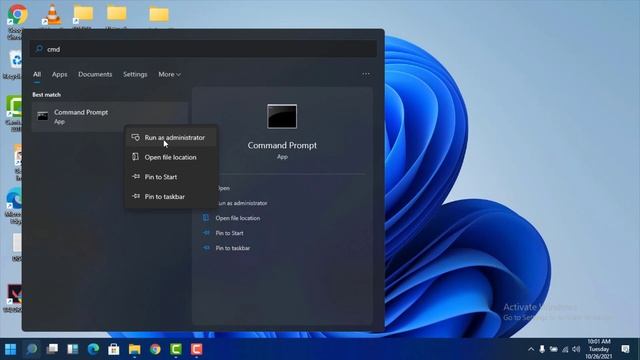Open the notification center icon

click(x=626, y=349)
